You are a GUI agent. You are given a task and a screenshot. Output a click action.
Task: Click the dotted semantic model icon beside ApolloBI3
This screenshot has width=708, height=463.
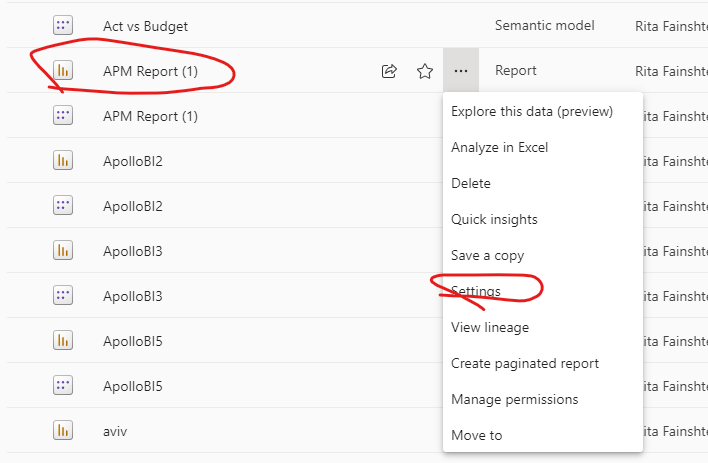pyautogui.click(x=63, y=295)
